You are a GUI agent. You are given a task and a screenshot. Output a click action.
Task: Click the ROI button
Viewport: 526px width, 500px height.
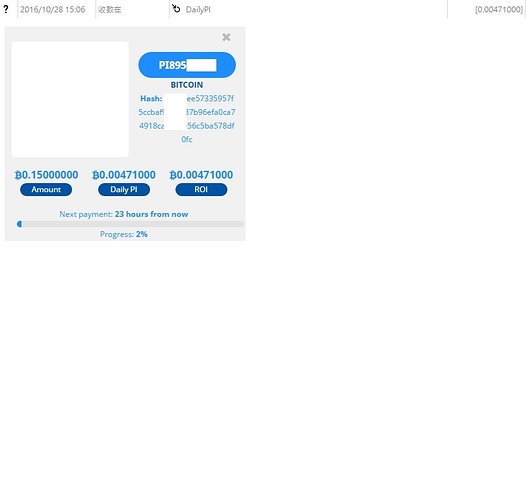tap(201, 190)
